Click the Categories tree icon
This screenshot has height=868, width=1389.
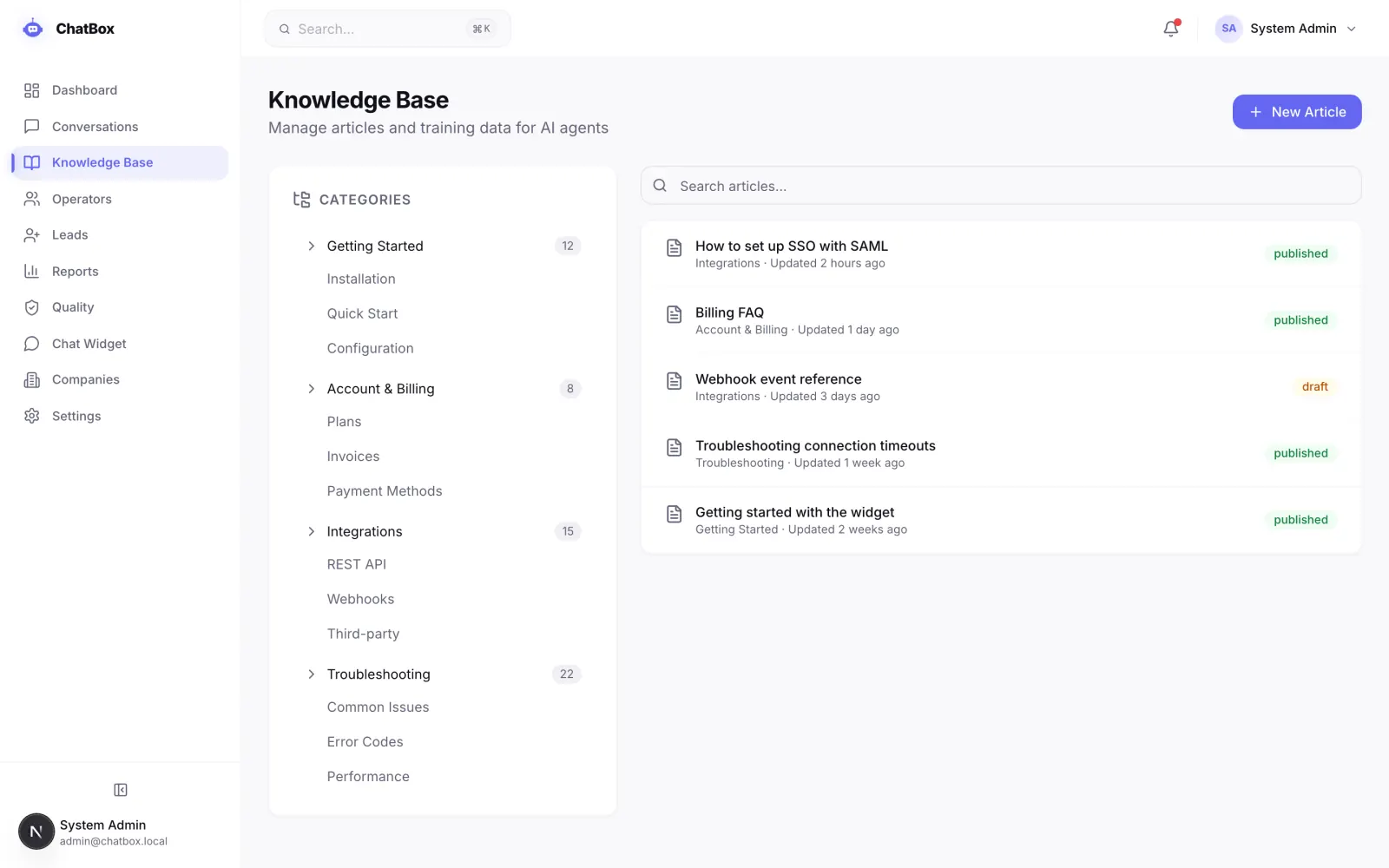coord(301,200)
